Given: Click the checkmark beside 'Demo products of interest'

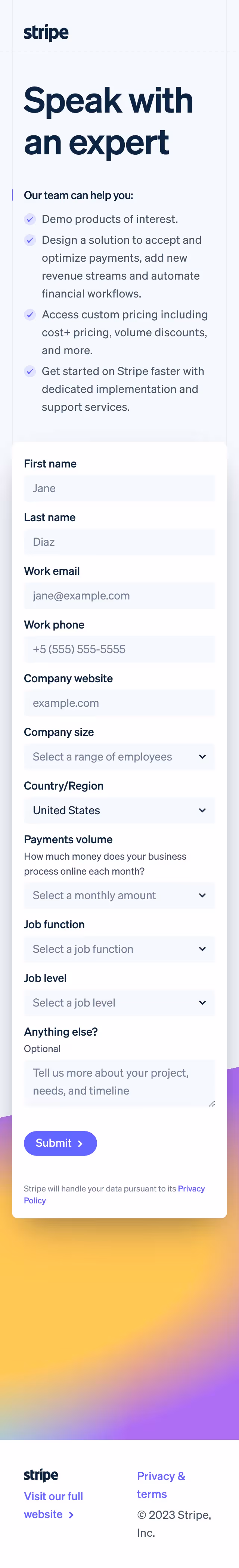Looking at the screenshot, I should point(30,219).
